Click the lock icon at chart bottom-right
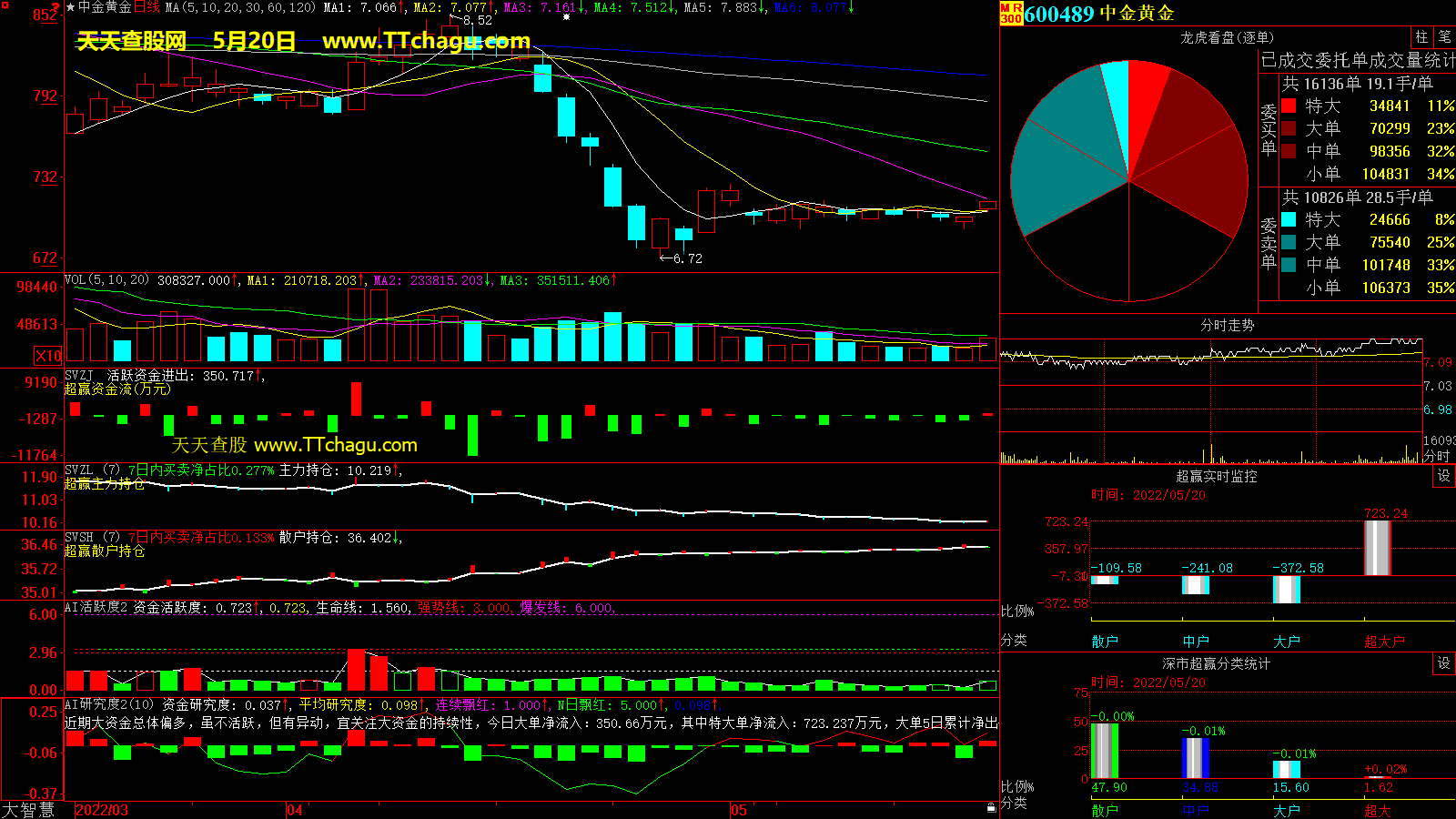The height and width of the screenshot is (819, 1456). [991, 807]
